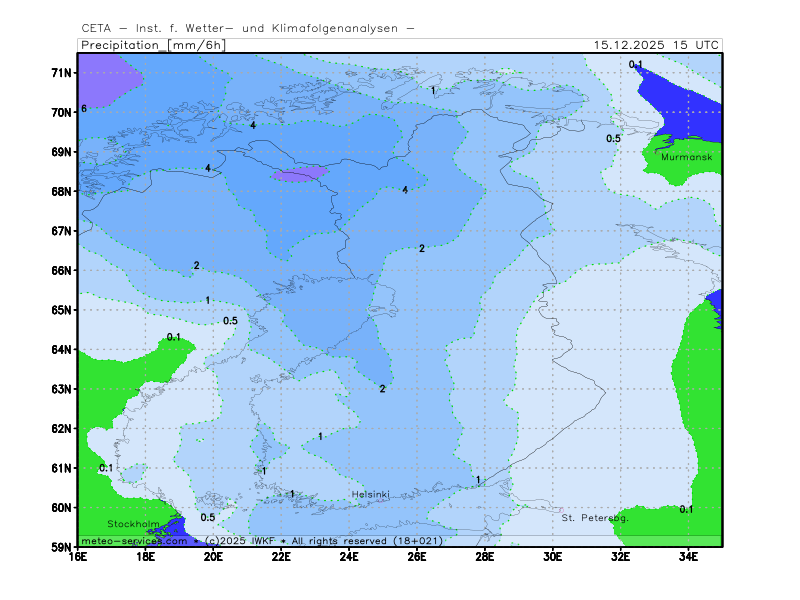Click the 71N latitude axis label
800x600 pixels.
[62, 73]
